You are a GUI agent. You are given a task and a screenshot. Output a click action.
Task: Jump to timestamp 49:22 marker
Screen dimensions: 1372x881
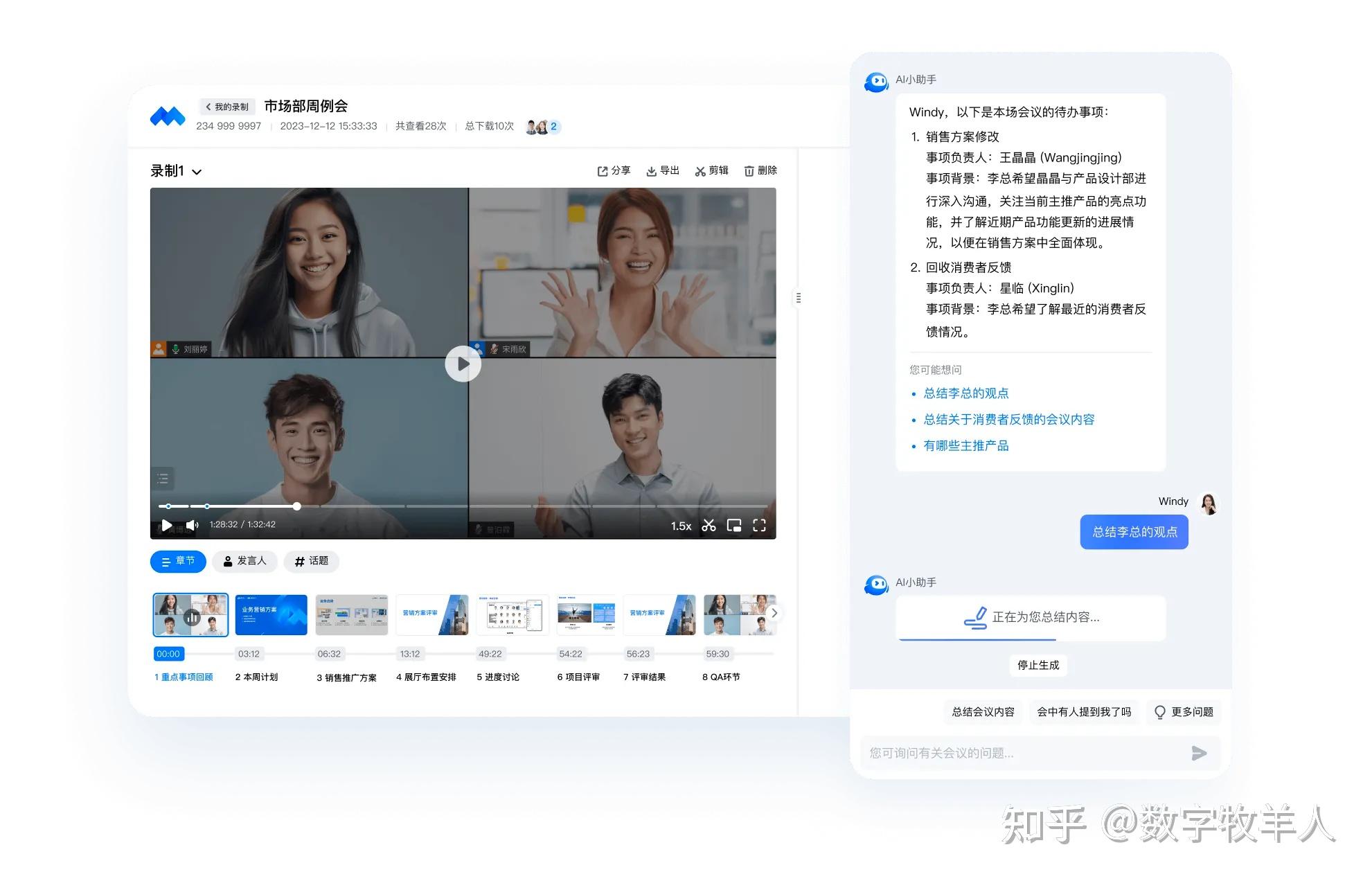pos(490,654)
